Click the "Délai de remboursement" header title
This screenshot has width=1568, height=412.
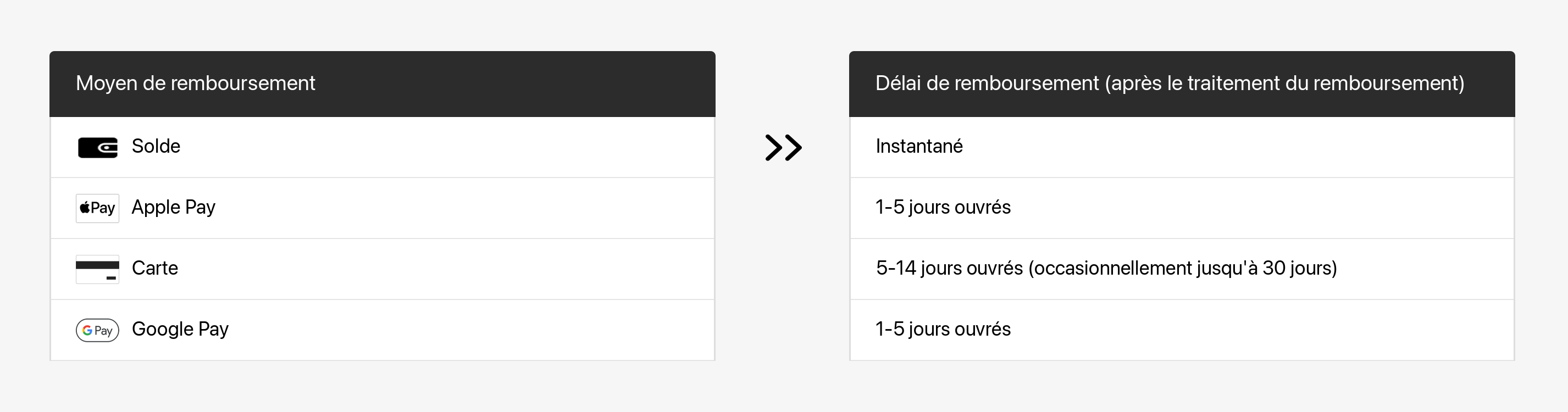coord(987,83)
